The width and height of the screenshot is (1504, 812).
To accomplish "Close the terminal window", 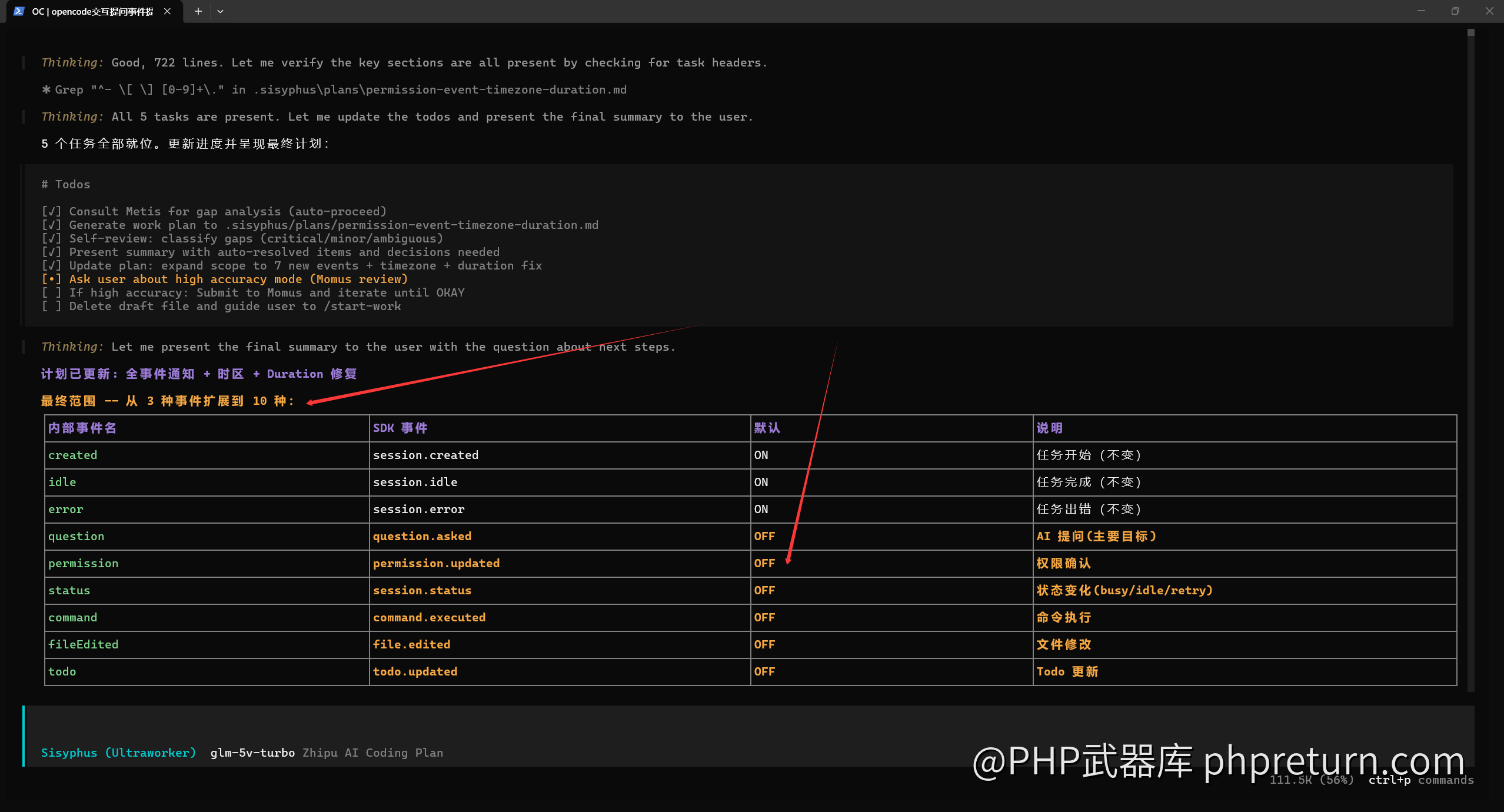I will tap(1489, 11).
